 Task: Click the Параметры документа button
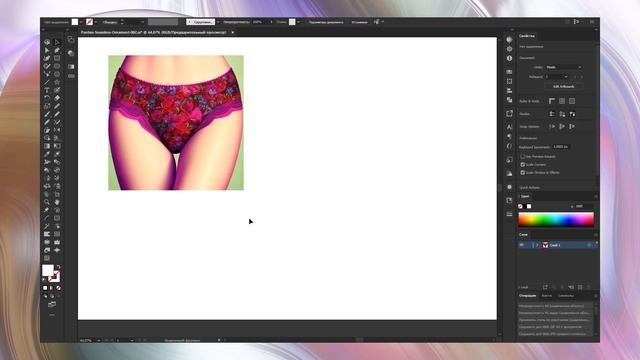[x=326, y=22]
